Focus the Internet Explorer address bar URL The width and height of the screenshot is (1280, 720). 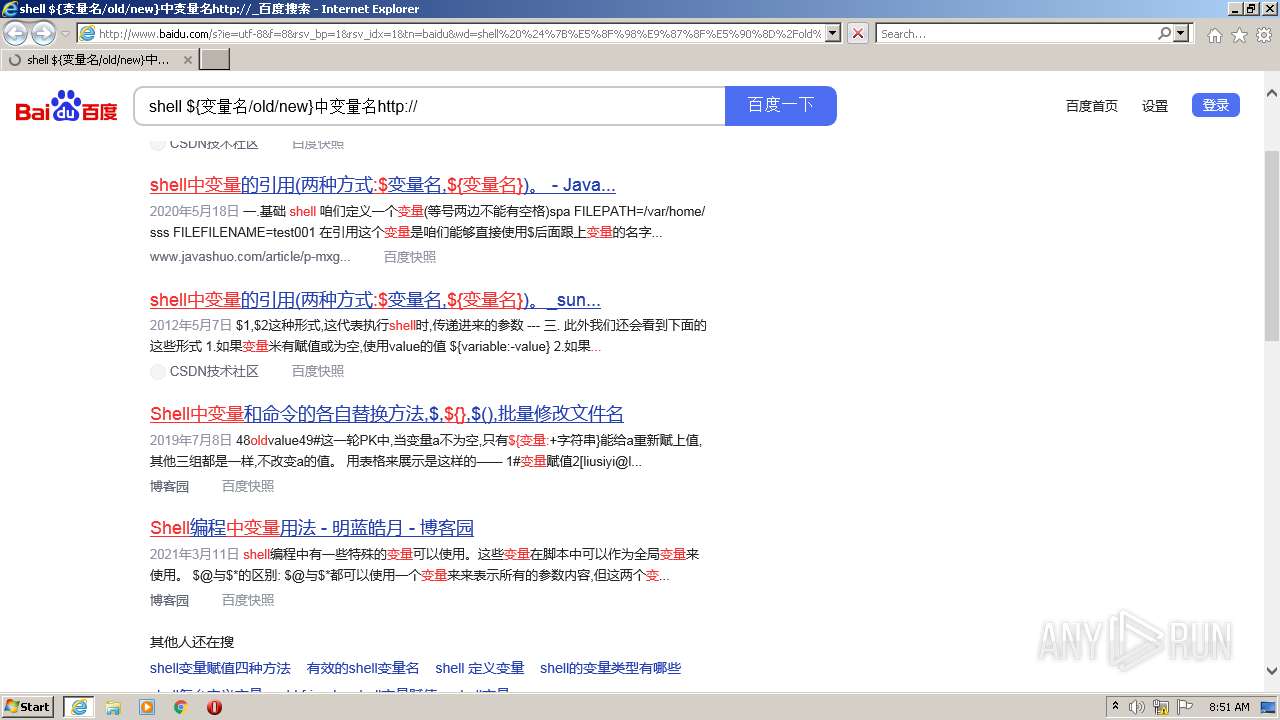point(460,34)
